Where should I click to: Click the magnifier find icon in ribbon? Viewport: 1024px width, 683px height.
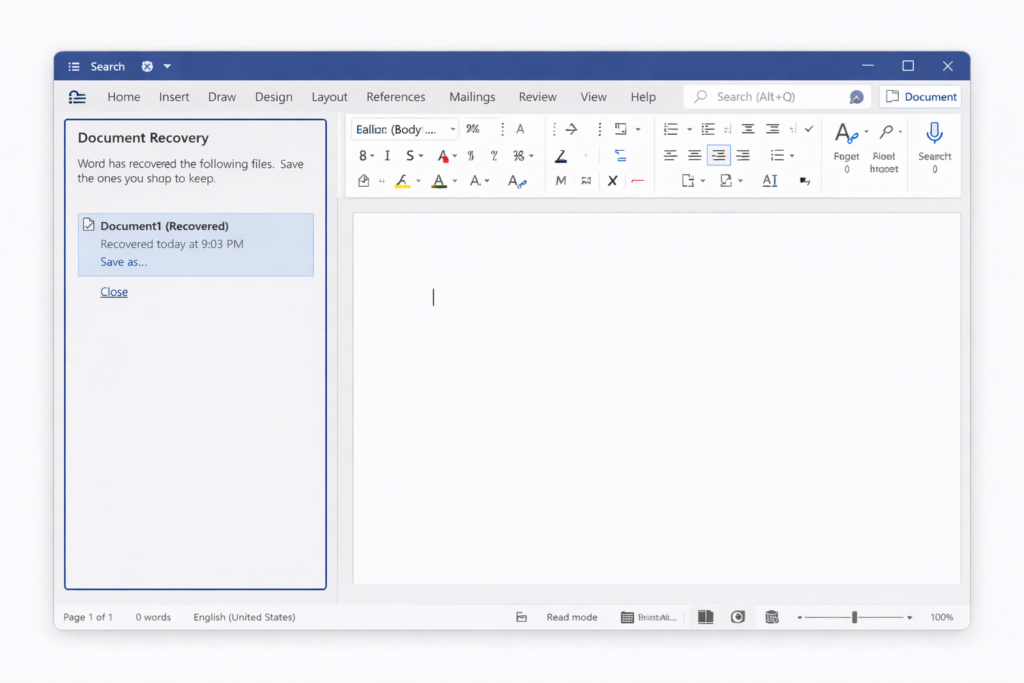tap(886, 132)
